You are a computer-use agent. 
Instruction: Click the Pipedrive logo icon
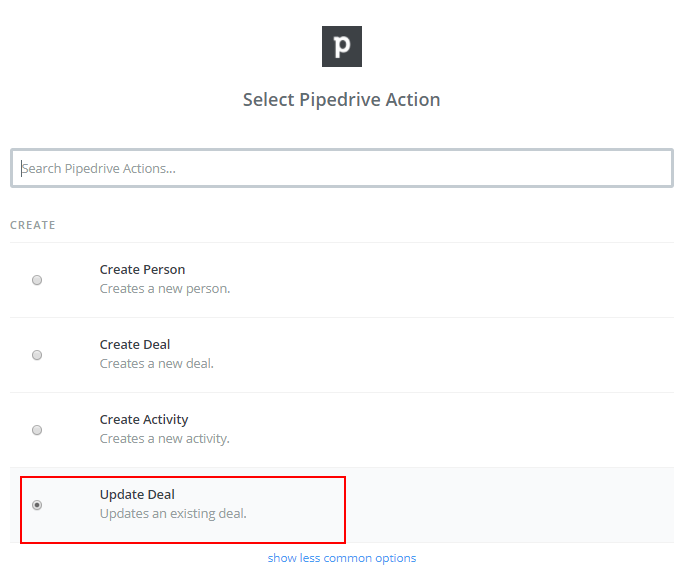[342, 46]
